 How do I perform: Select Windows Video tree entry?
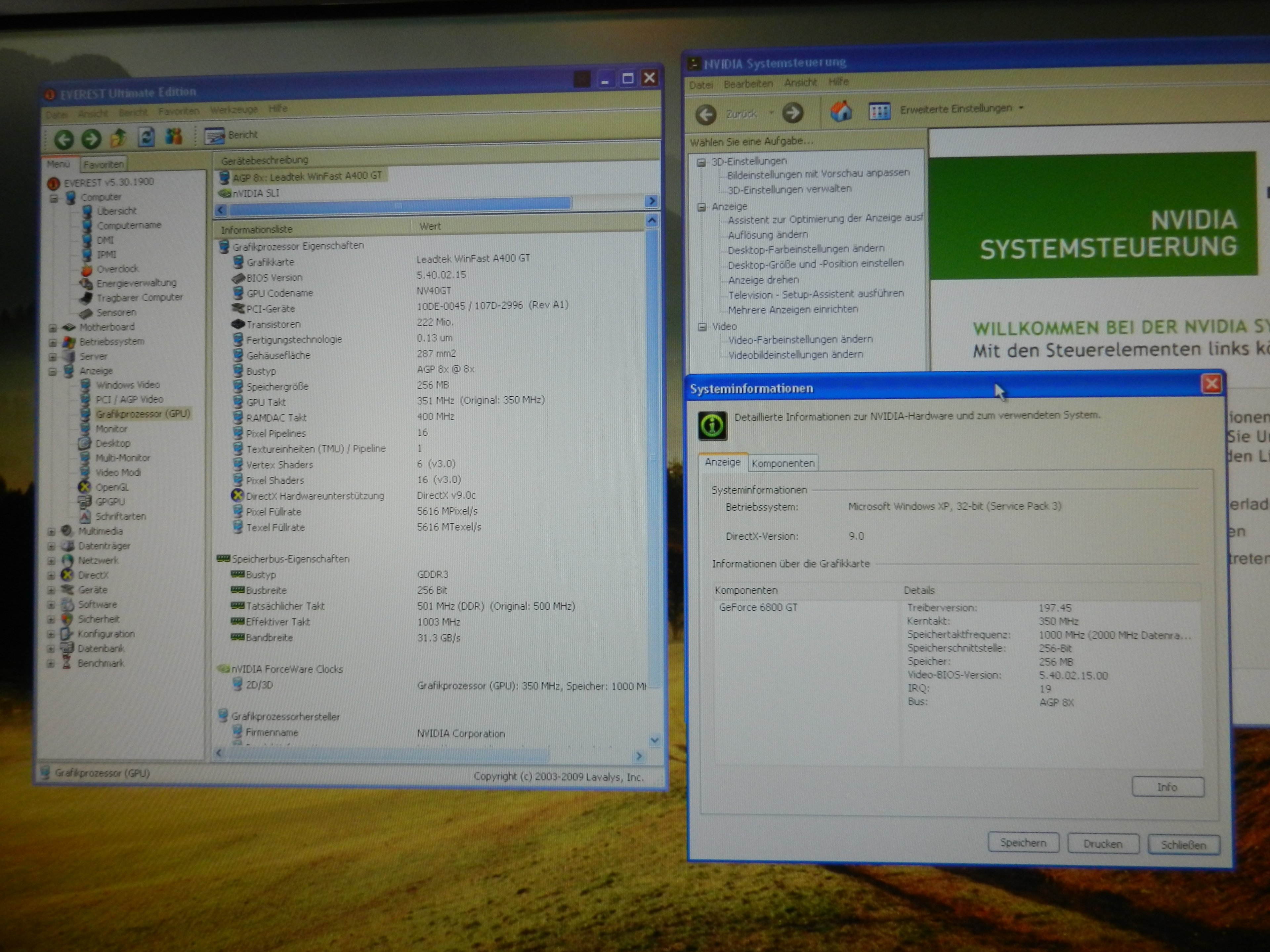click(127, 384)
